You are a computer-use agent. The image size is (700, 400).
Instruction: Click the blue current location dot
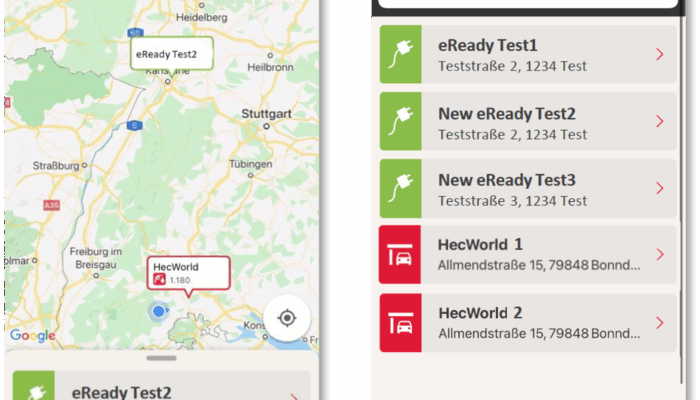tap(158, 312)
